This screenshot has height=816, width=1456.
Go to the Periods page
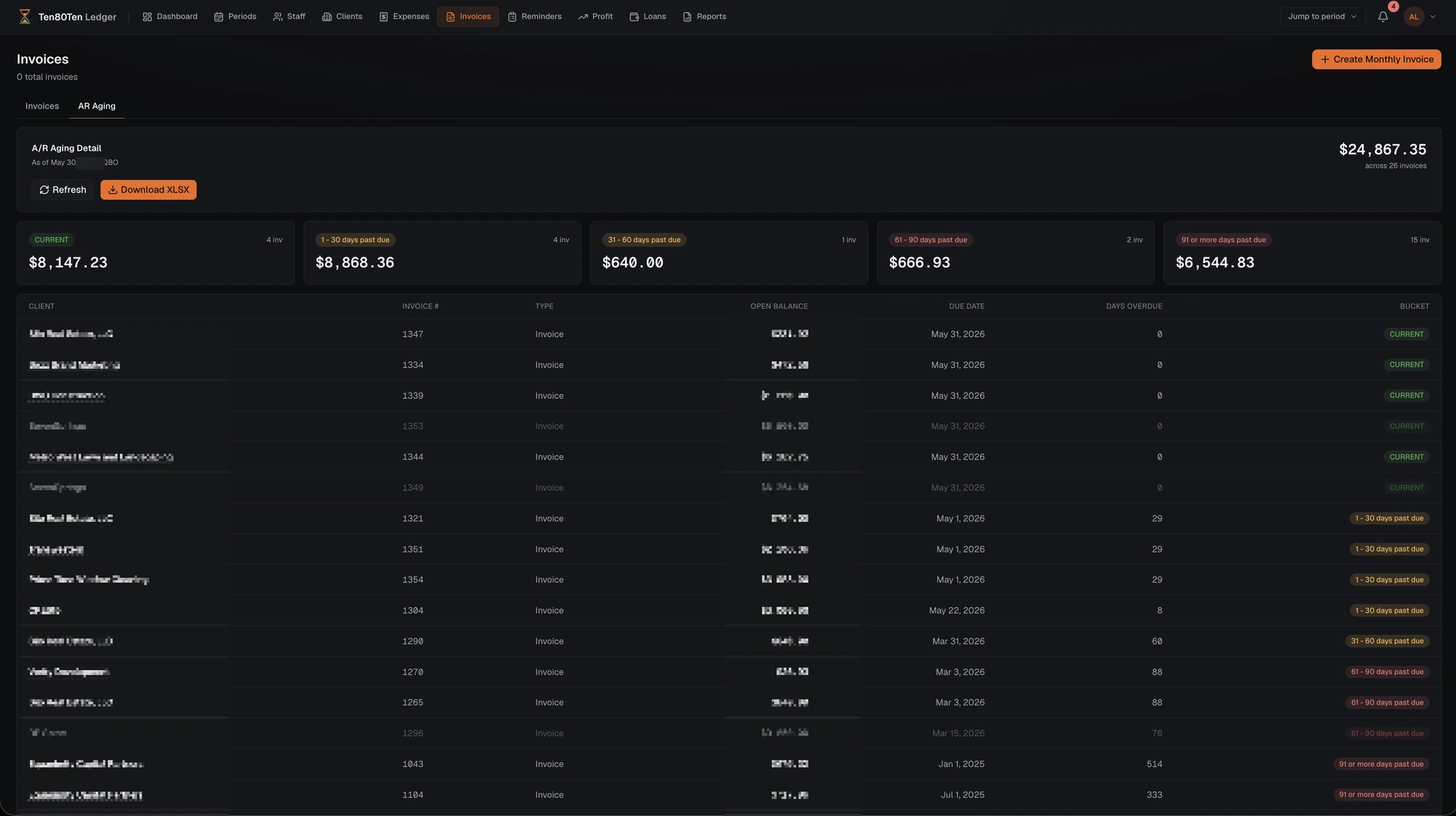pos(235,17)
